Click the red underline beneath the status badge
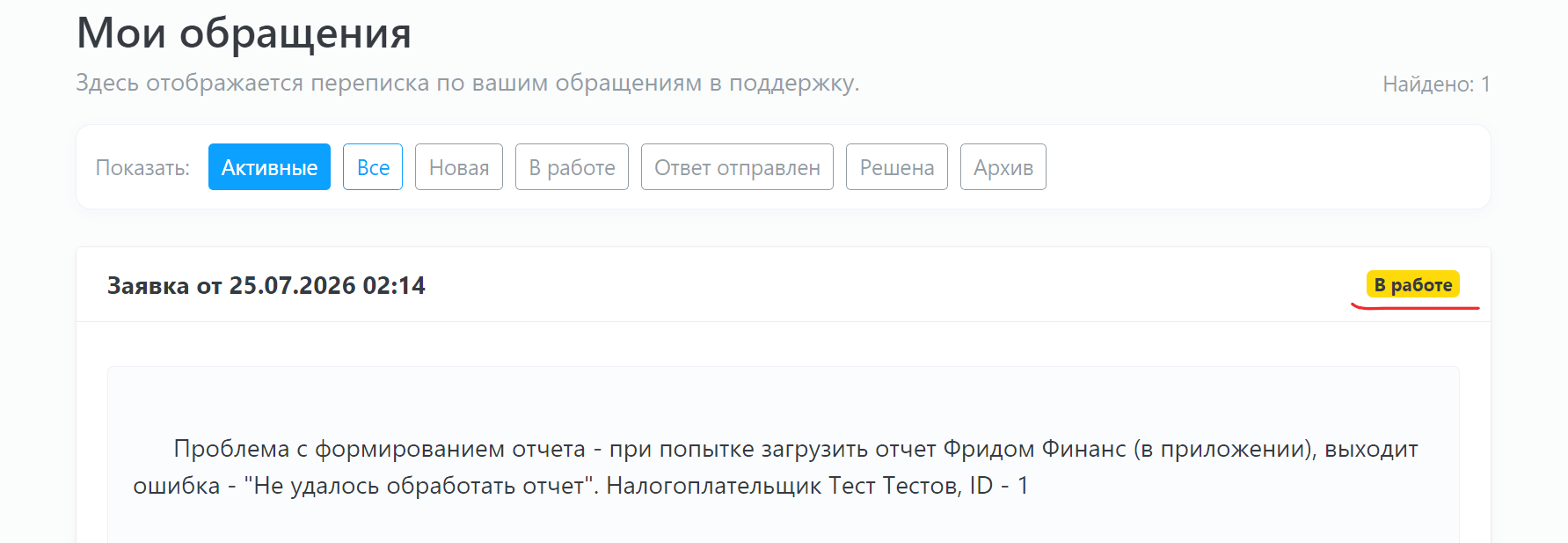The height and width of the screenshot is (543, 1568). click(1415, 307)
